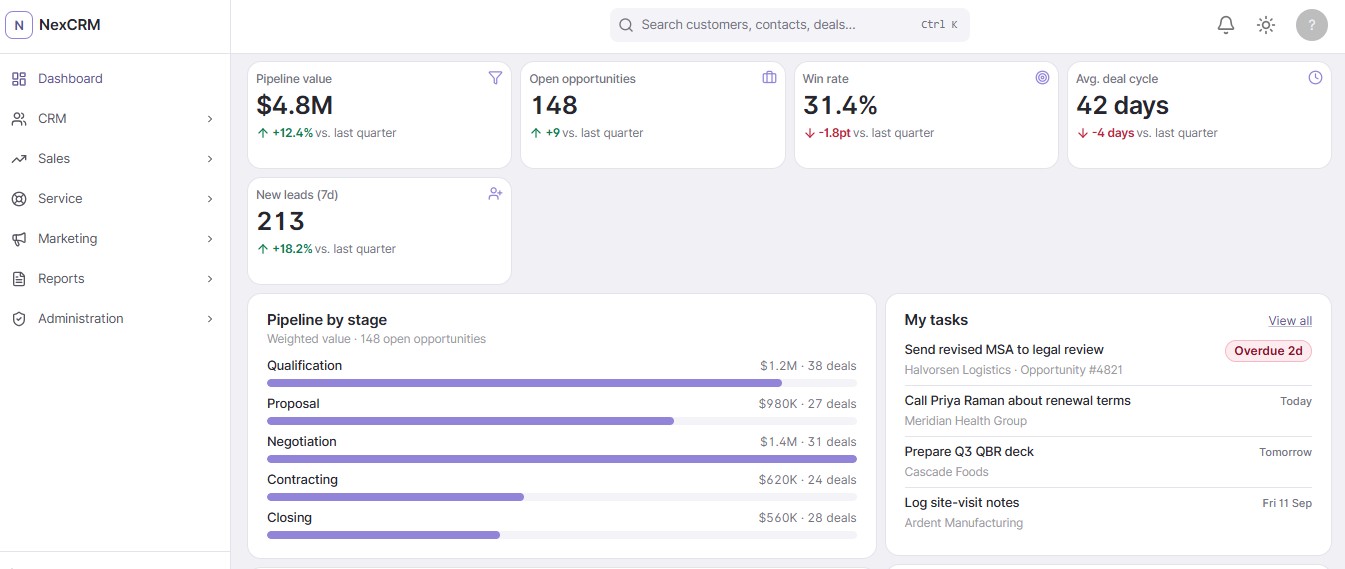The width and height of the screenshot is (1345, 569).
Task: Click the target icon on Win rate card
Action: click(x=1042, y=78)
